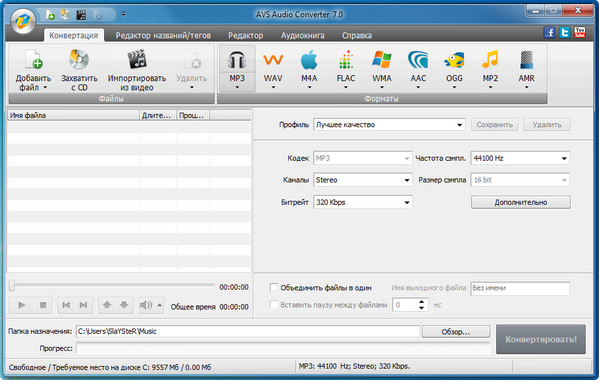599x380 pixels.
Task: Expand the arrow under MP3 format
Action: (237, 87)
